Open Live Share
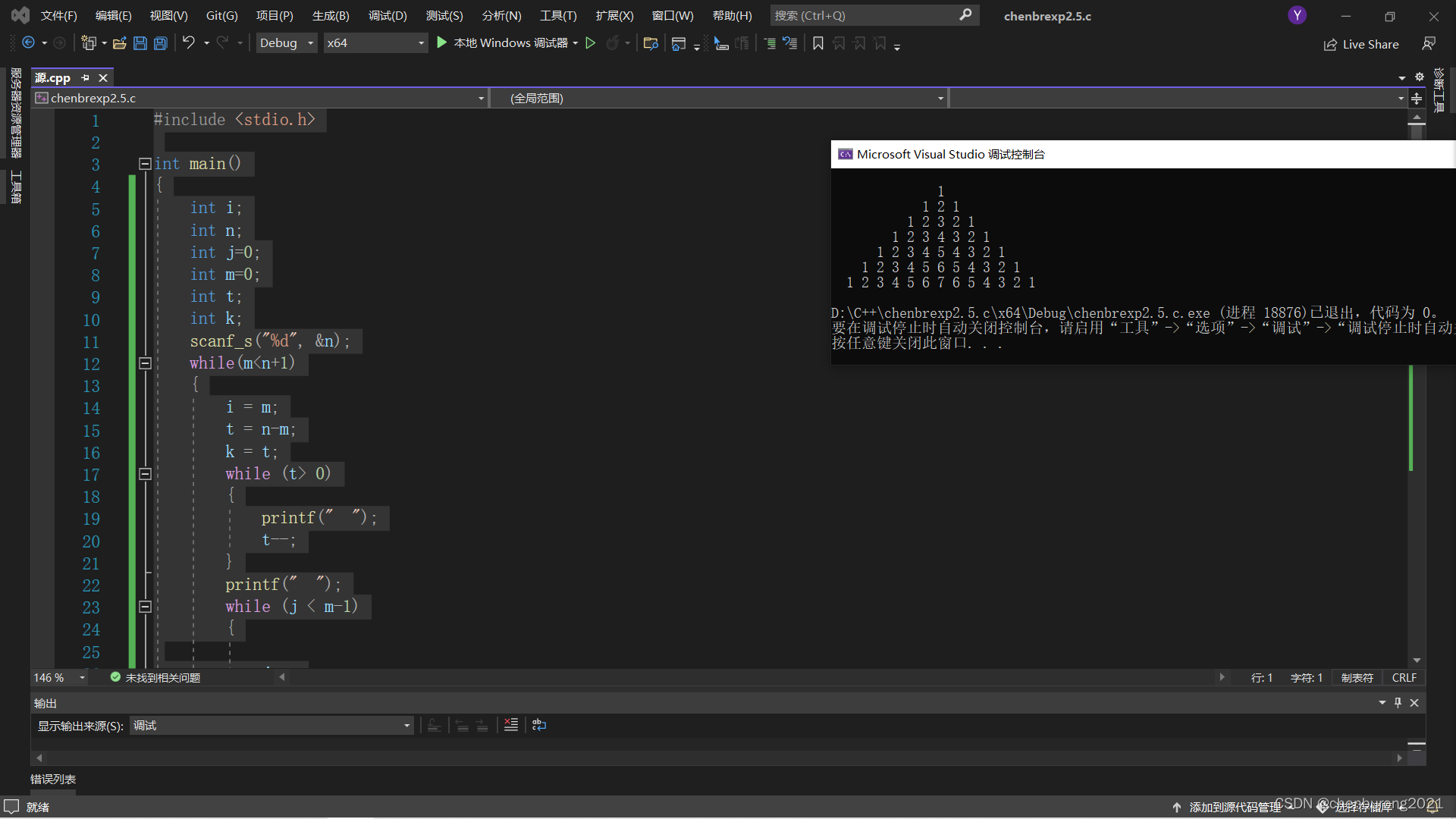 pos(1361,45)
